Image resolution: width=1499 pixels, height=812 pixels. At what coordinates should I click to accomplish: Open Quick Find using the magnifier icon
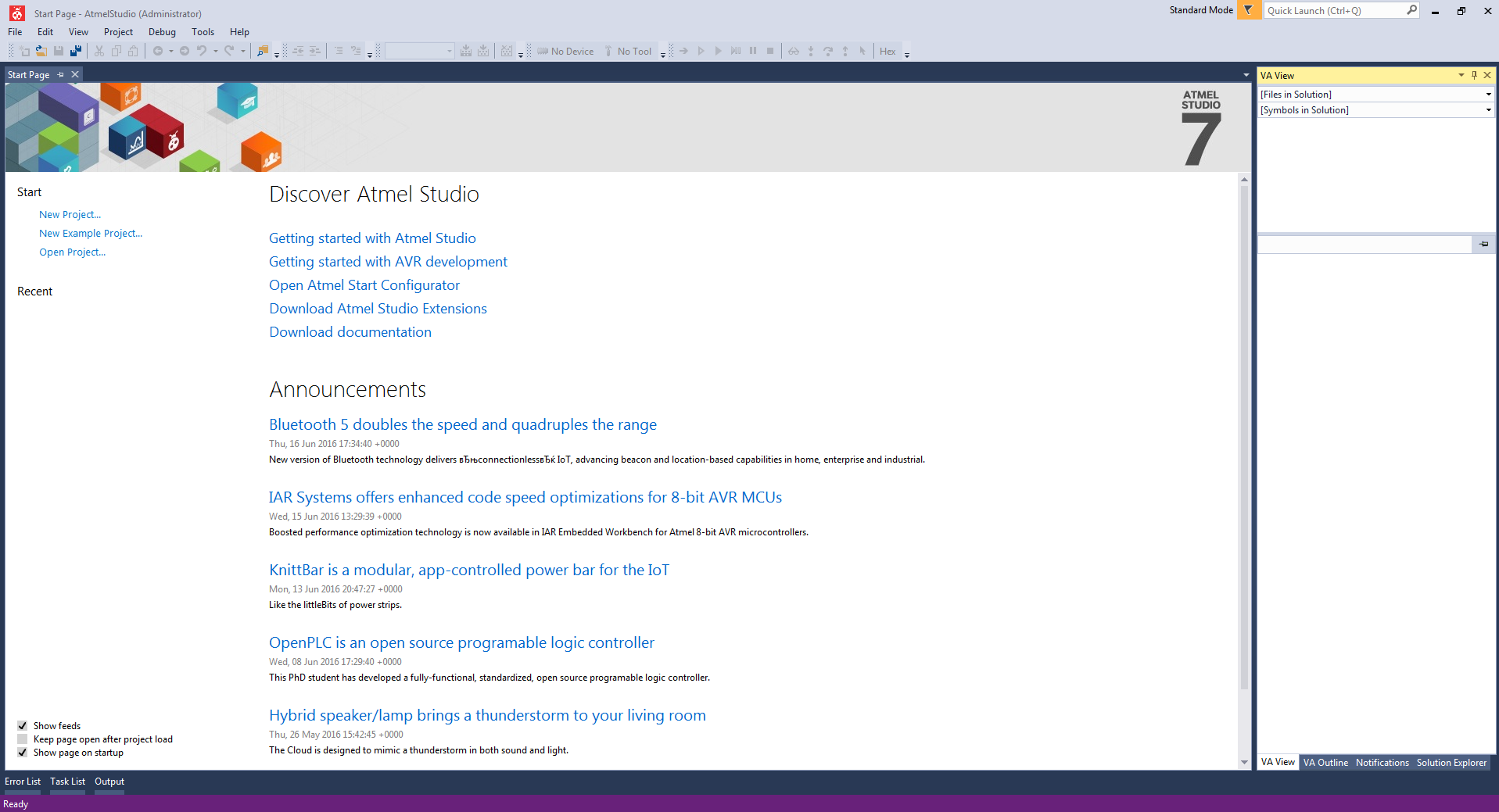pyautogui.click(x=263, y=51)
